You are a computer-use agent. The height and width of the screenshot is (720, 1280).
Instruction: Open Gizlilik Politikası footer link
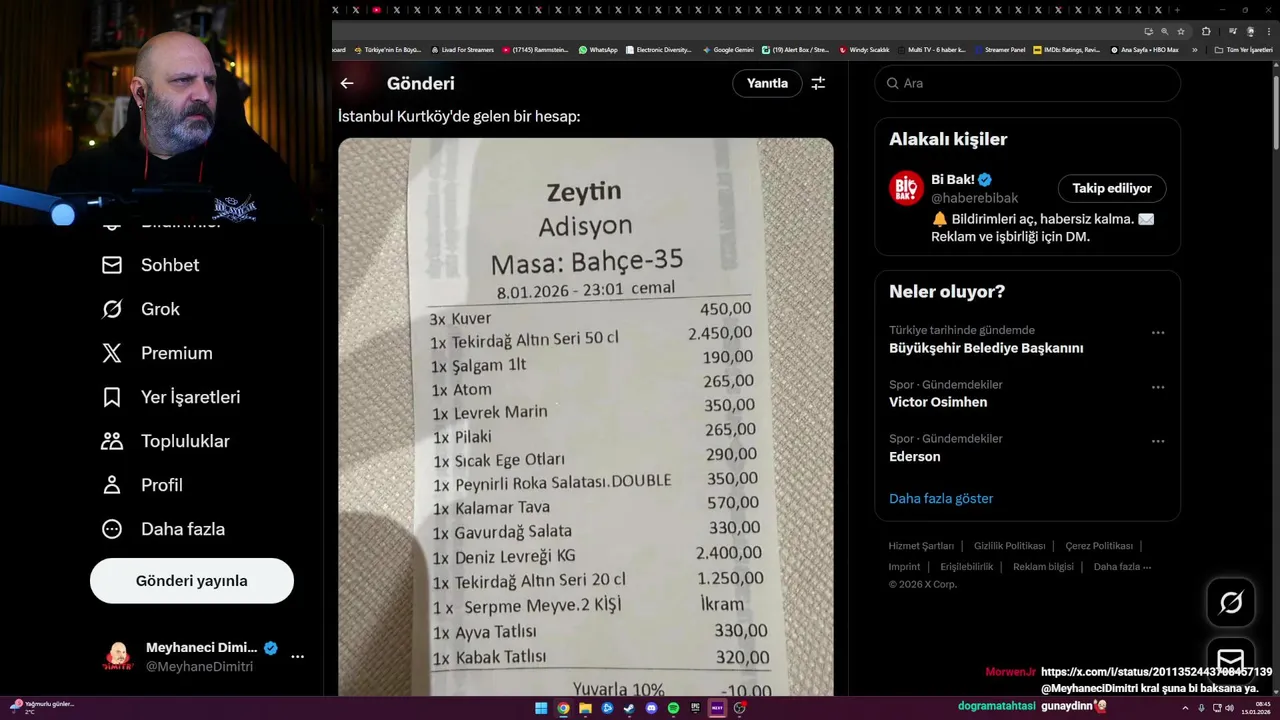(x=1009, y=546)
